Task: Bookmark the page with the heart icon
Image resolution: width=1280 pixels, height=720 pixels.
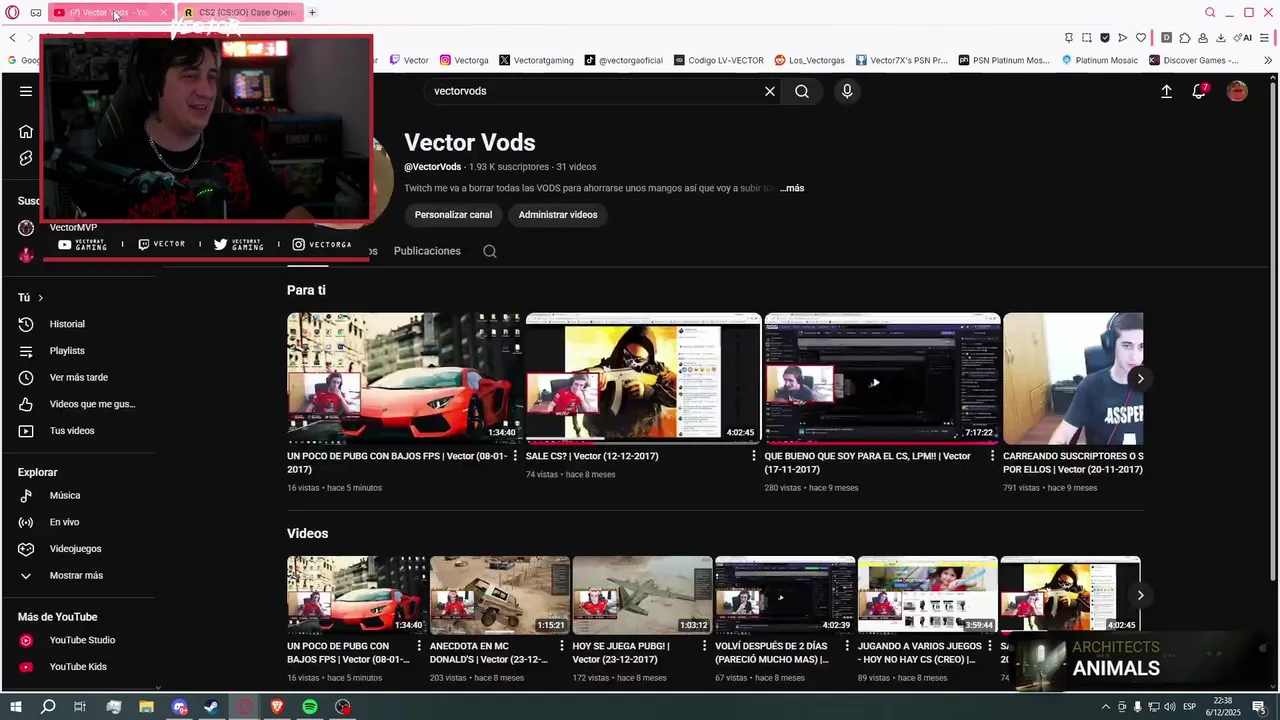Action: click(1141, 37)
